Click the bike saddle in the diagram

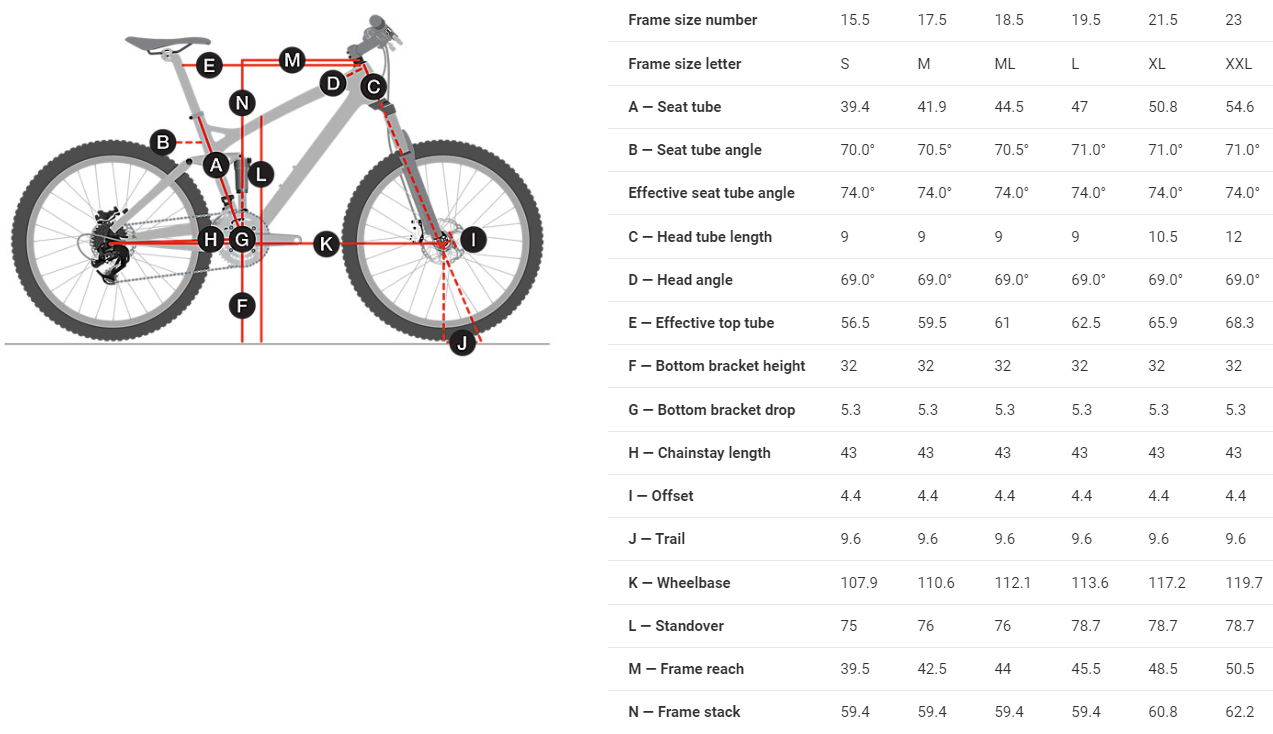pos(158,43)
